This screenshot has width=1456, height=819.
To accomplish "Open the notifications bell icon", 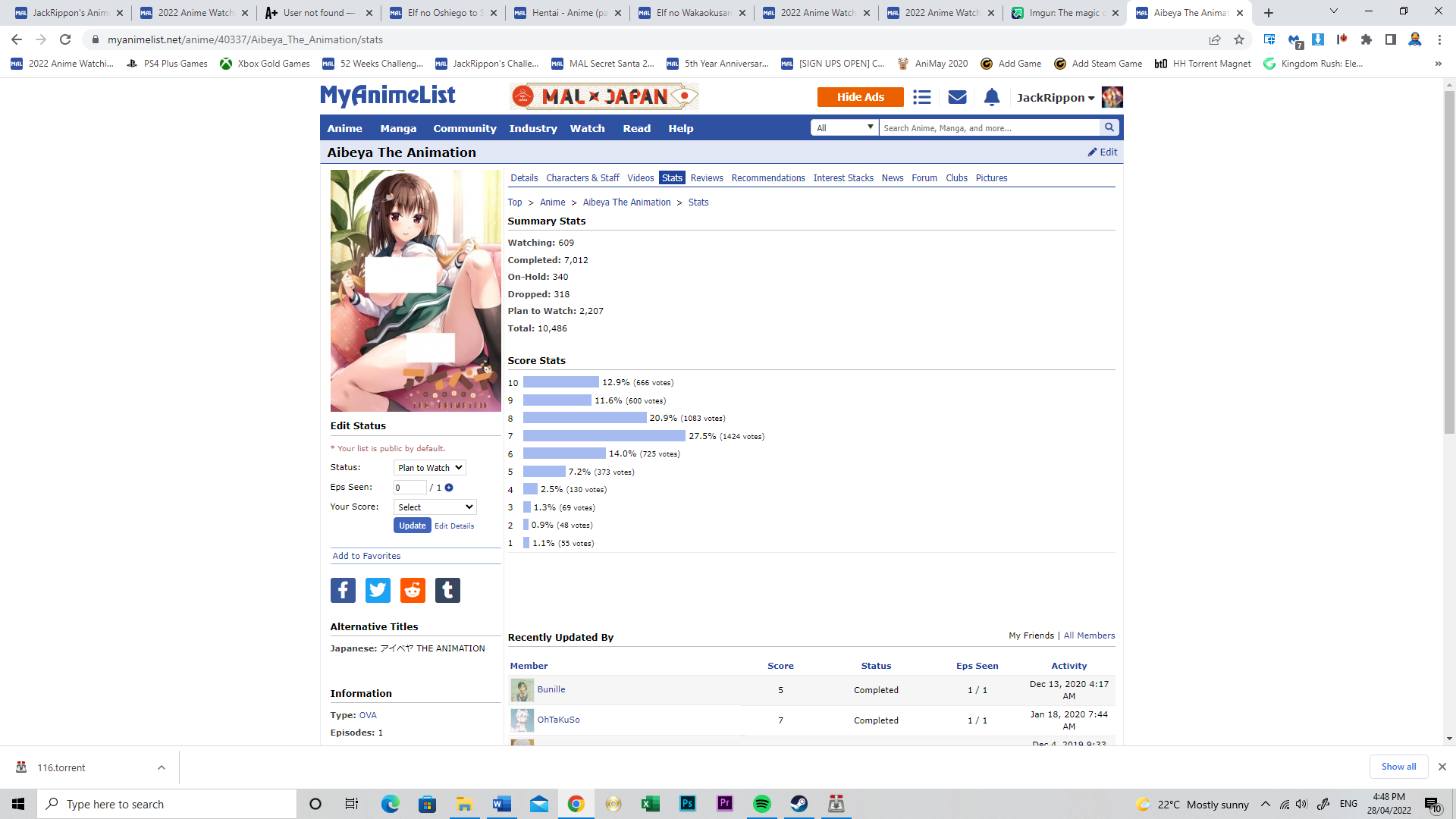I will coord(991,97).
